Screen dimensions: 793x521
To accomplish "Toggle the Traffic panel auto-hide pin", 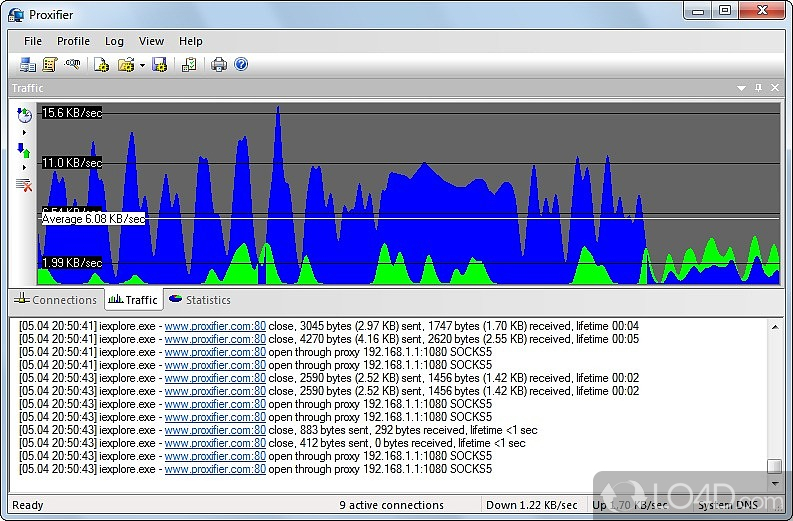I will [758, 88].
